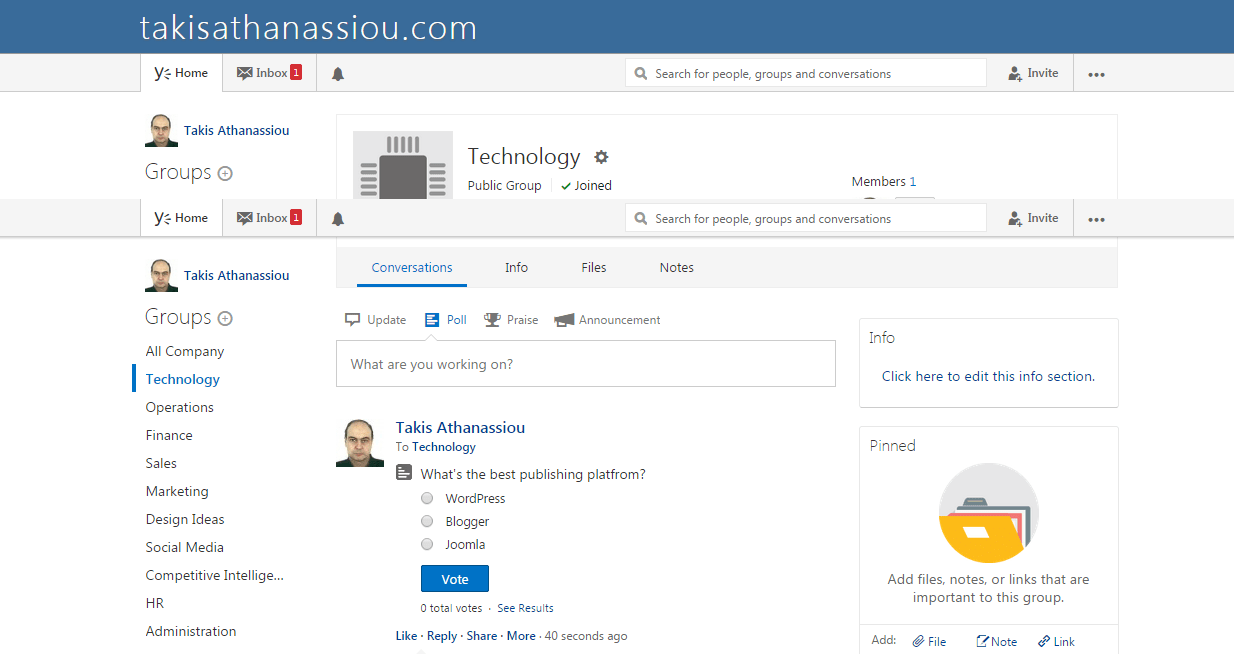Select the WordPress poll option
1234x654 pixels.
pos(427,498)
